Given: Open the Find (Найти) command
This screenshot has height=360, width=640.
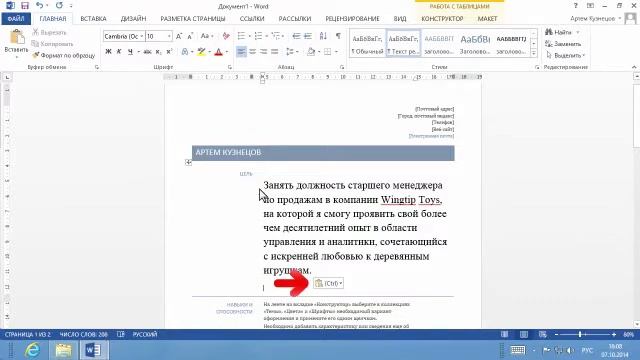Looking at the screenshot, I should [559, 32].
